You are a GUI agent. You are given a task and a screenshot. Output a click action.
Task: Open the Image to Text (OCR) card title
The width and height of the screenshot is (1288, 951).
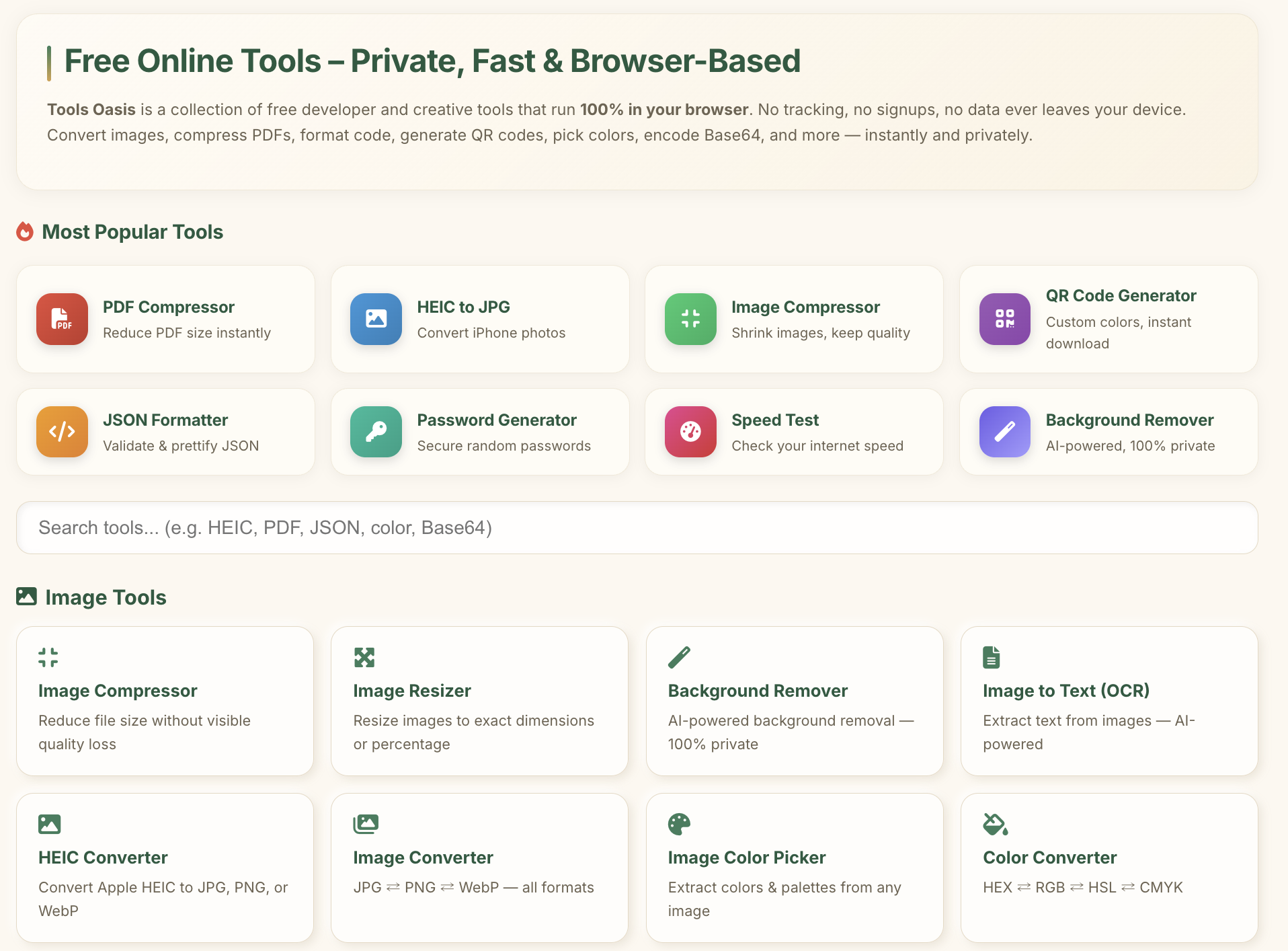(1066, 691)
